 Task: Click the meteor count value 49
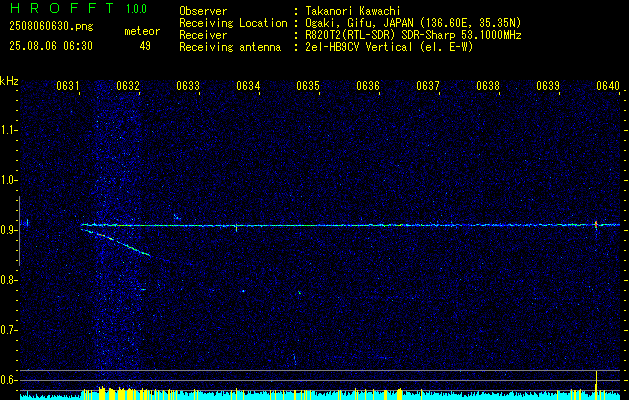145,46
